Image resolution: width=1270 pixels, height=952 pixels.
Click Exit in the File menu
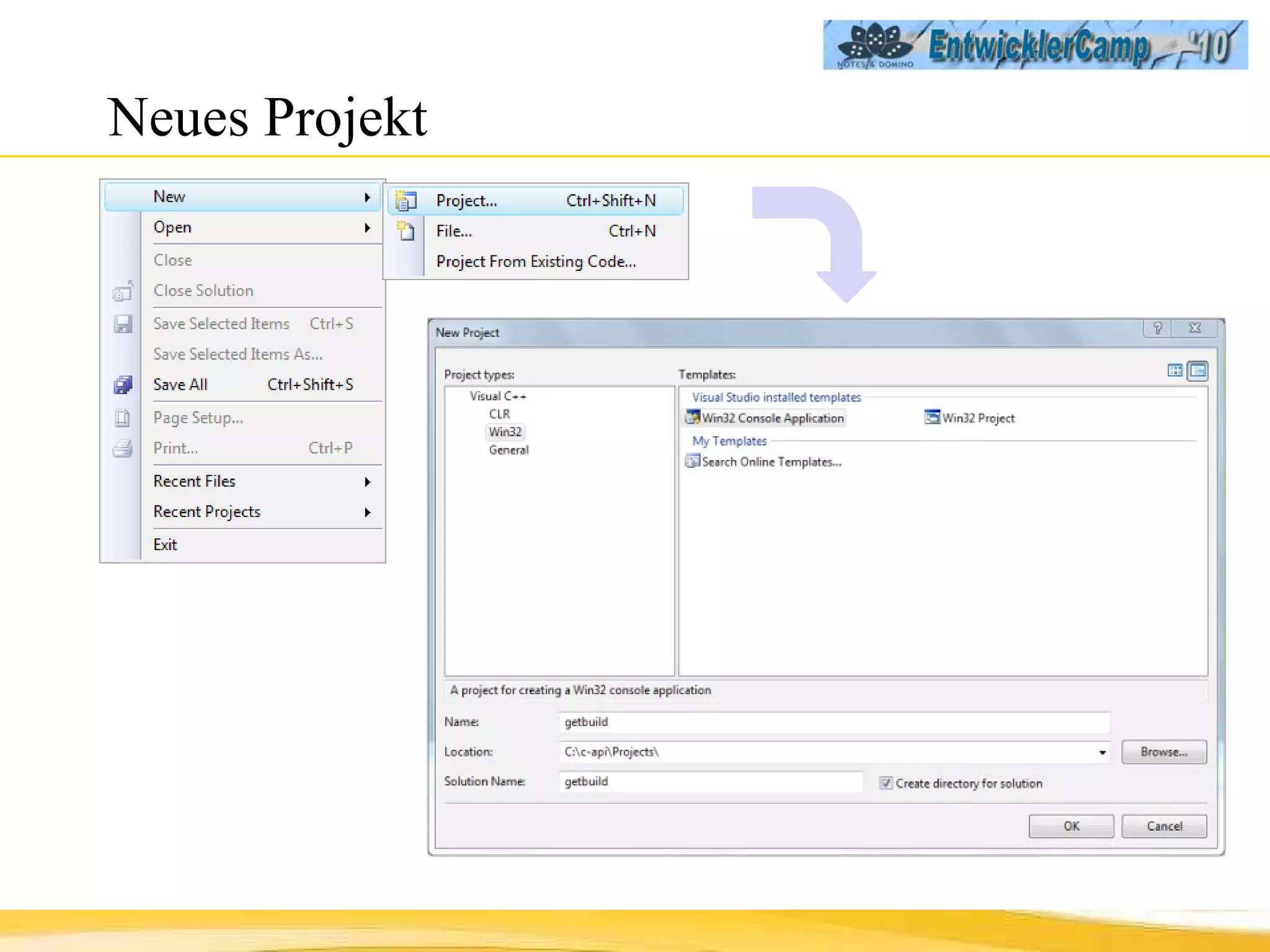(166, 545)
